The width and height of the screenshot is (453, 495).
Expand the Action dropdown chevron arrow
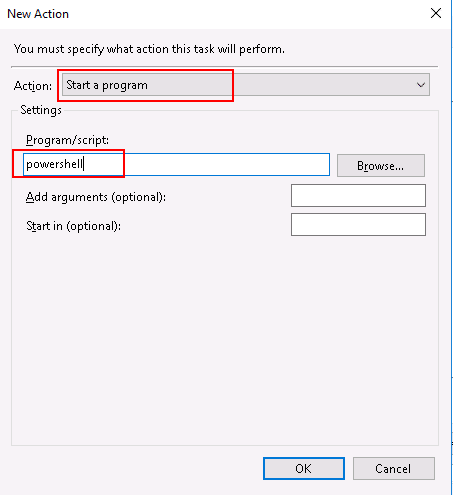pyautogui.click(x=421, y=85)
